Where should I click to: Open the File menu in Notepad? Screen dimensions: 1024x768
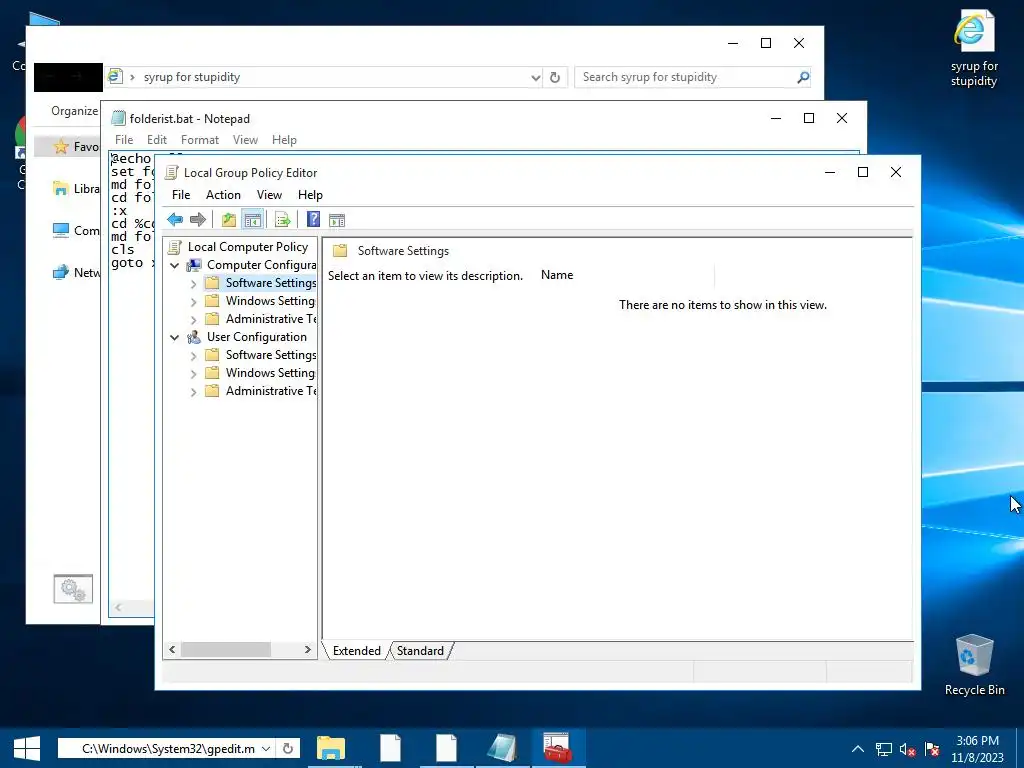click(124, 140)
